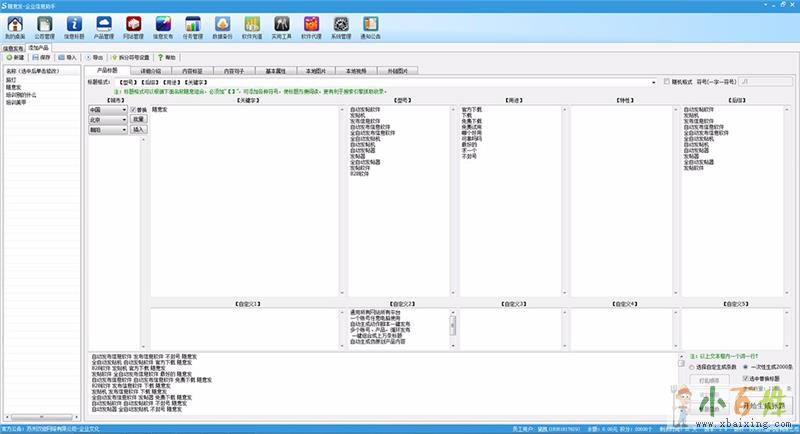800x434 pixels.
Task: Enable the 随机格式 checkbox
Action: tap(668, 82)
